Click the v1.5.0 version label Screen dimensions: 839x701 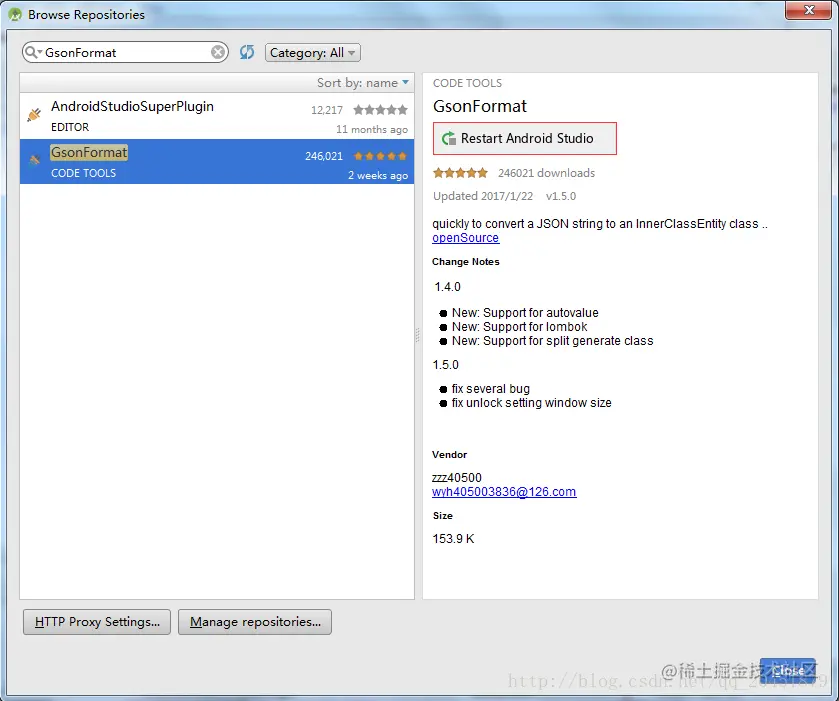(x=561, y=196)
